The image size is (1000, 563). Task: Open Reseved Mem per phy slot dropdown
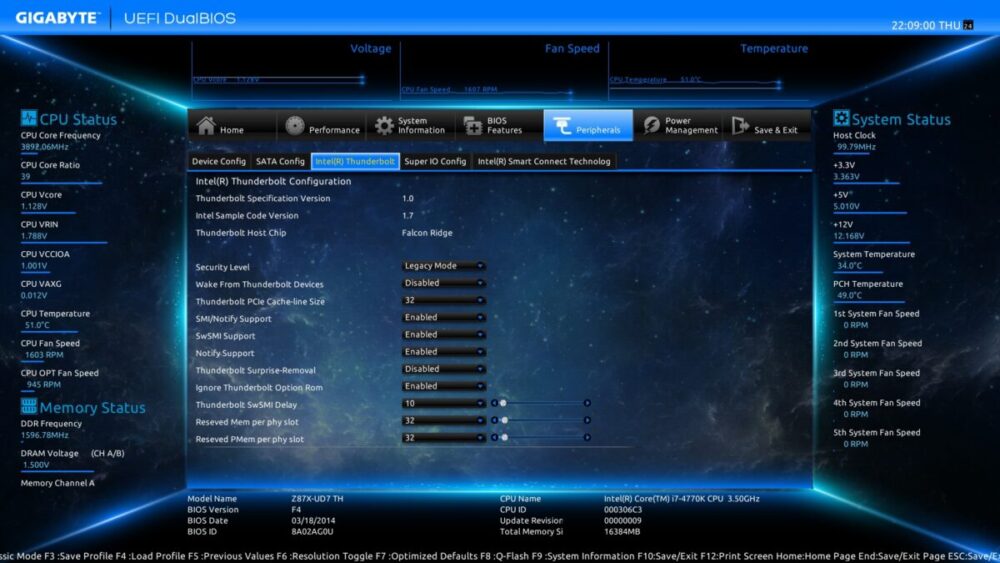pos(443,421)
